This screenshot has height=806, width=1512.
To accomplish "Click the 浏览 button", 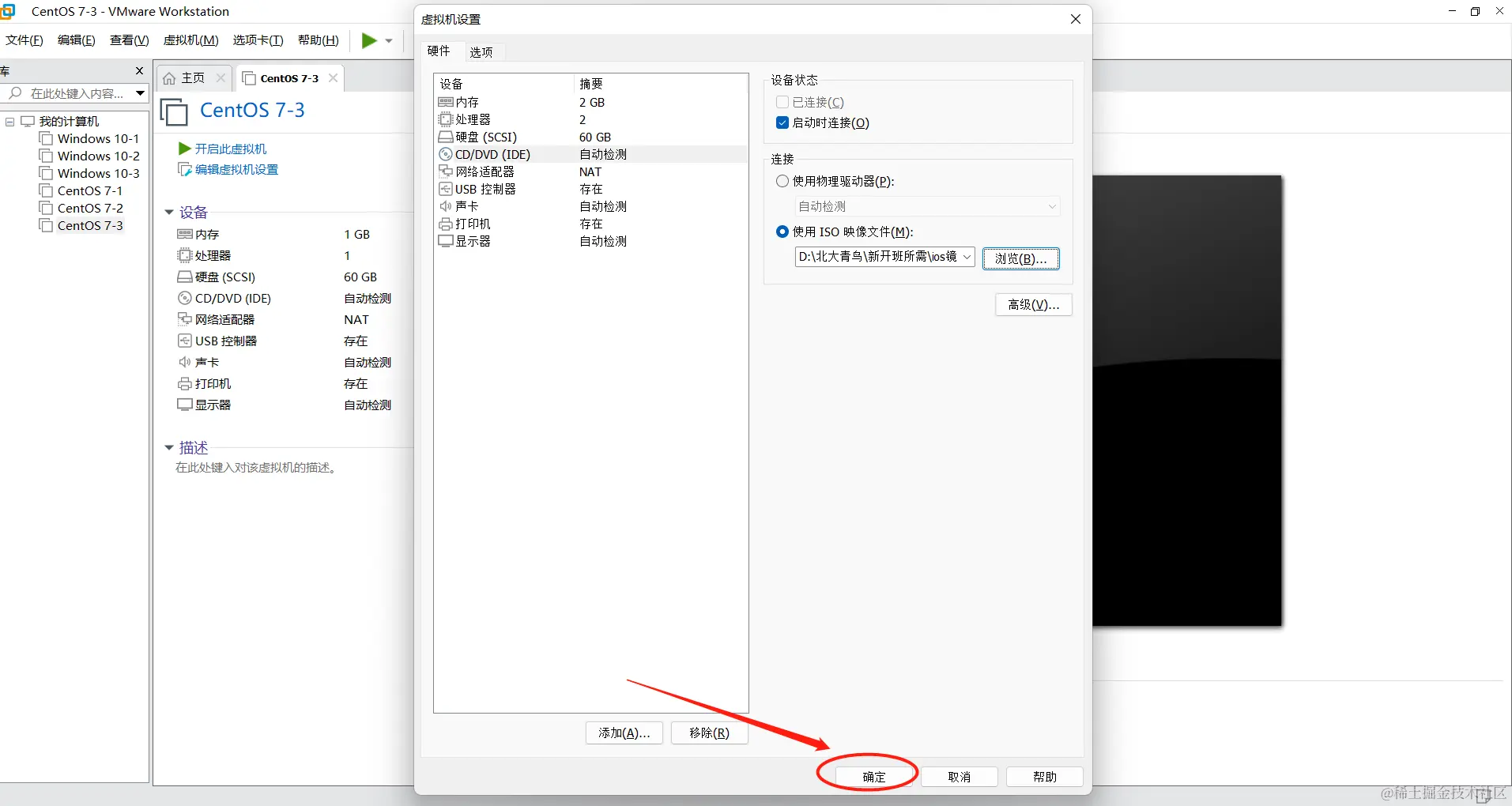I will pyautogui.click(x=1021, y=258).
